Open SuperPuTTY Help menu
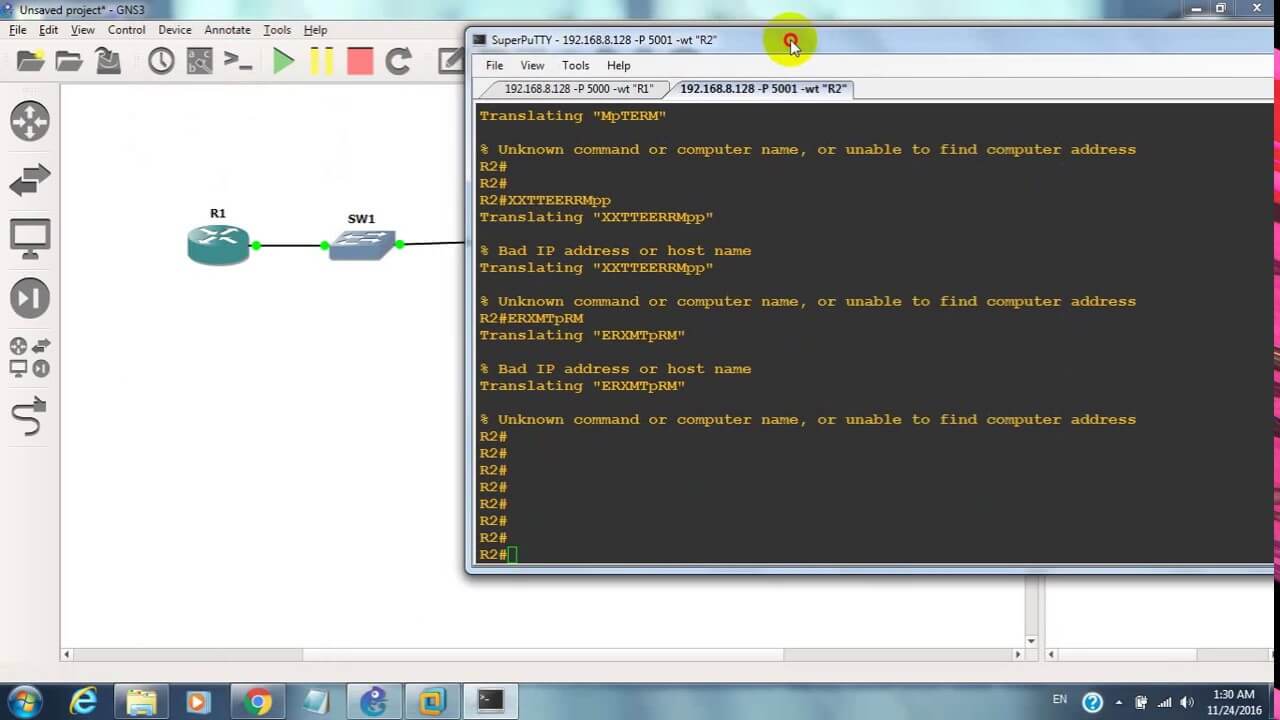Screen dimensions: 1280x720 click(619, 65)
